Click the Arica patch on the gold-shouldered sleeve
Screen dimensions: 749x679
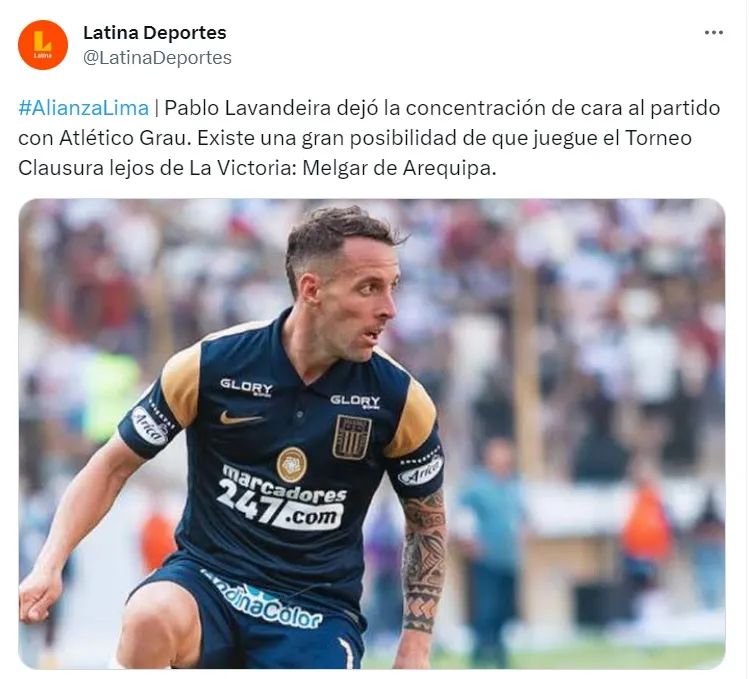(148, 426)
